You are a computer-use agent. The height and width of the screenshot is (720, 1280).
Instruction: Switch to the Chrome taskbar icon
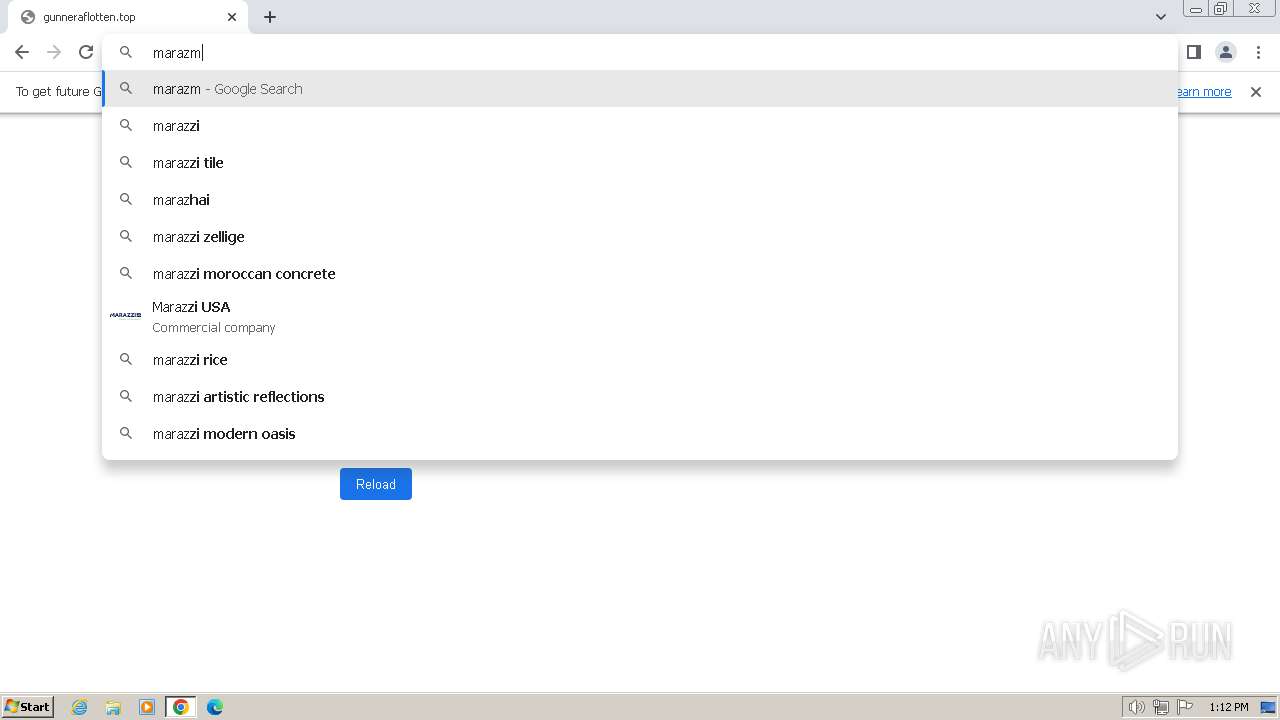pos(181,707)
